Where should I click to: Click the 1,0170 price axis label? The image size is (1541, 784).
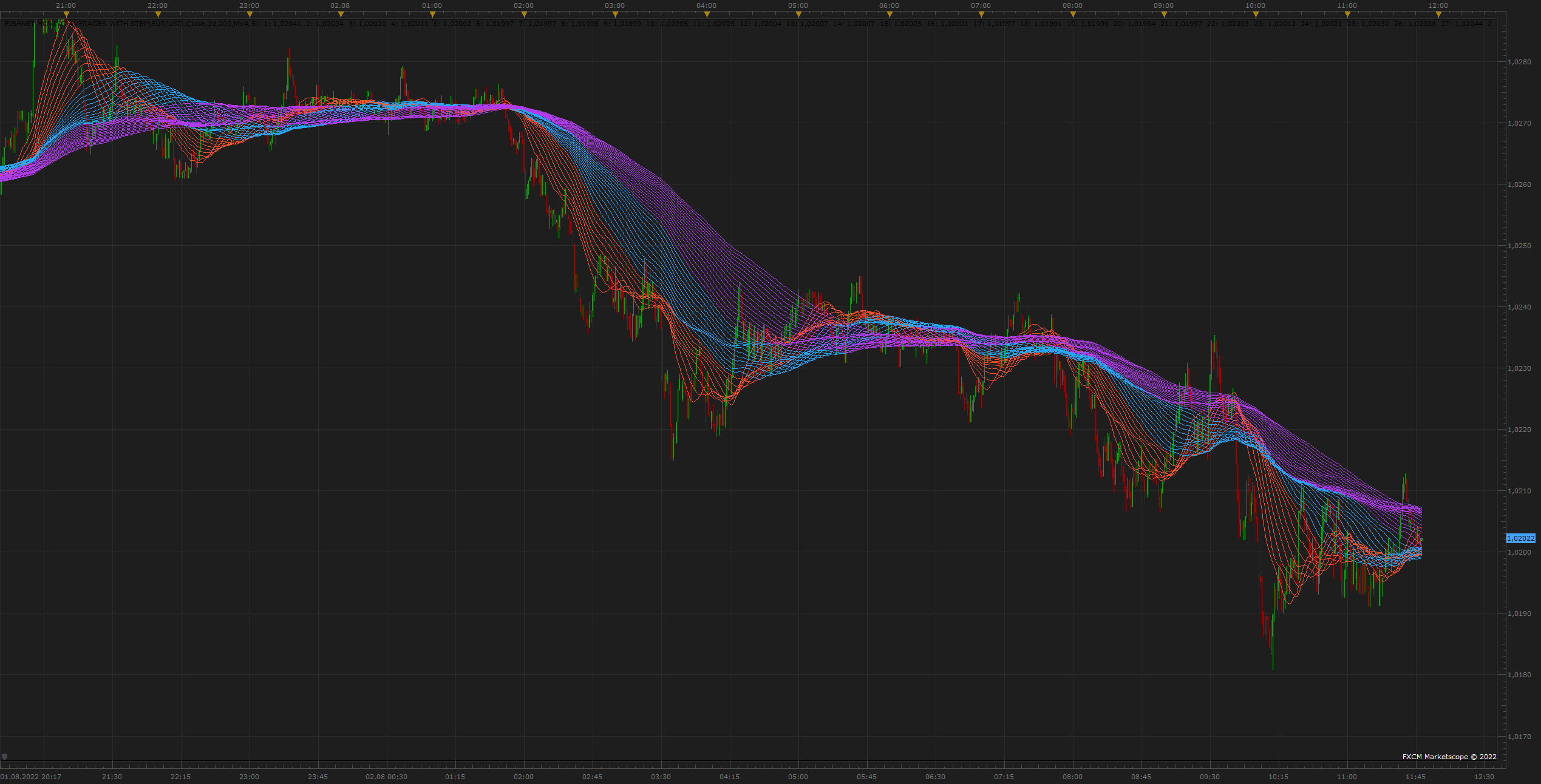tap(1519, 737)
